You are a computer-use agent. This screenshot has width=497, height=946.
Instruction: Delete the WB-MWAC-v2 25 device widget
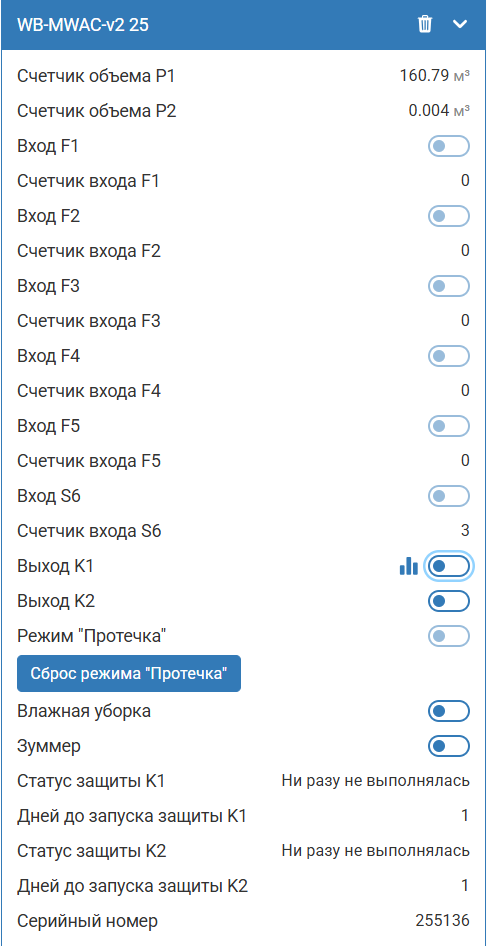425,24
